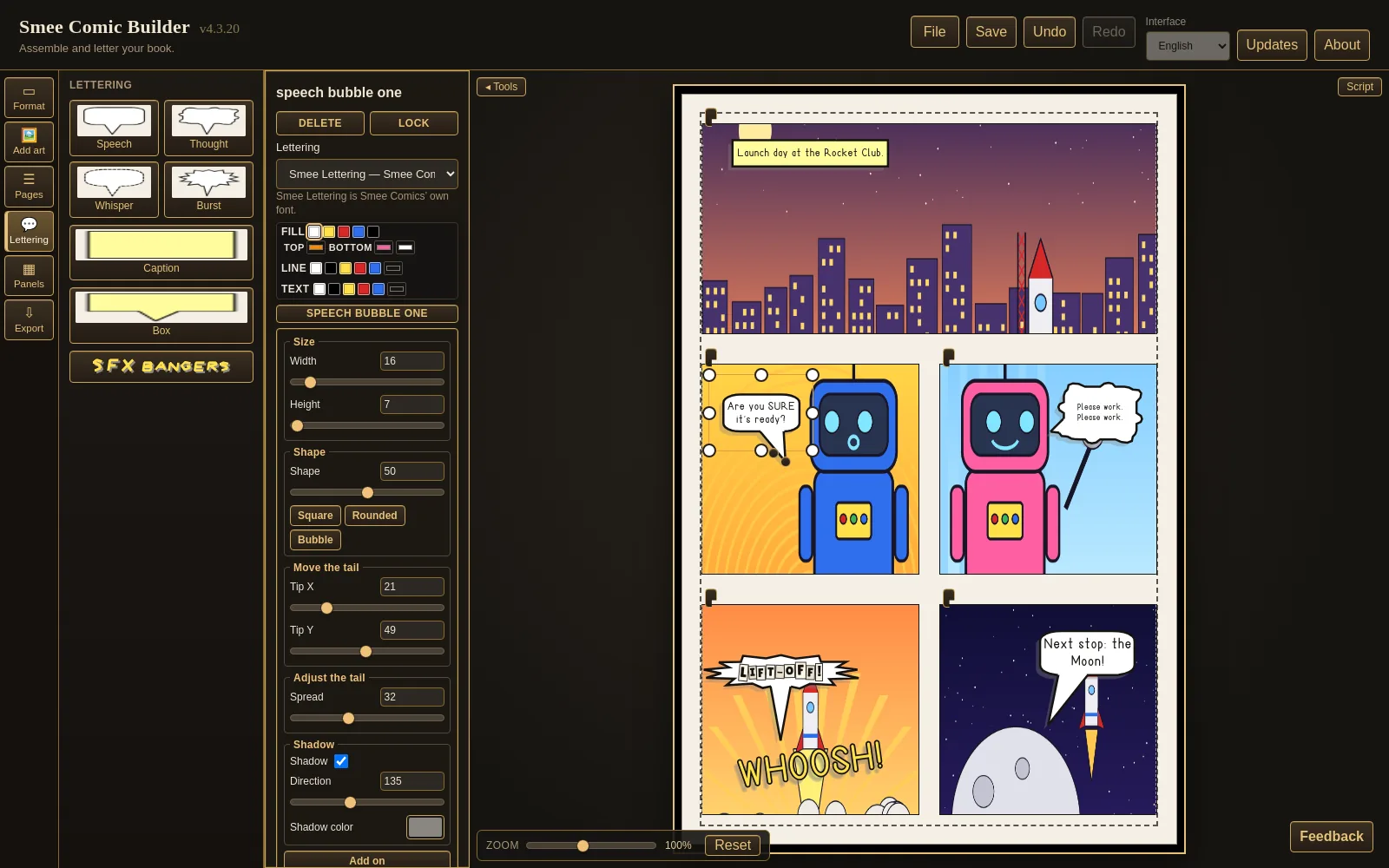Click handle icon of pink robot panel
Viewport: 1389px width, 868px height.
click(949, 356)
